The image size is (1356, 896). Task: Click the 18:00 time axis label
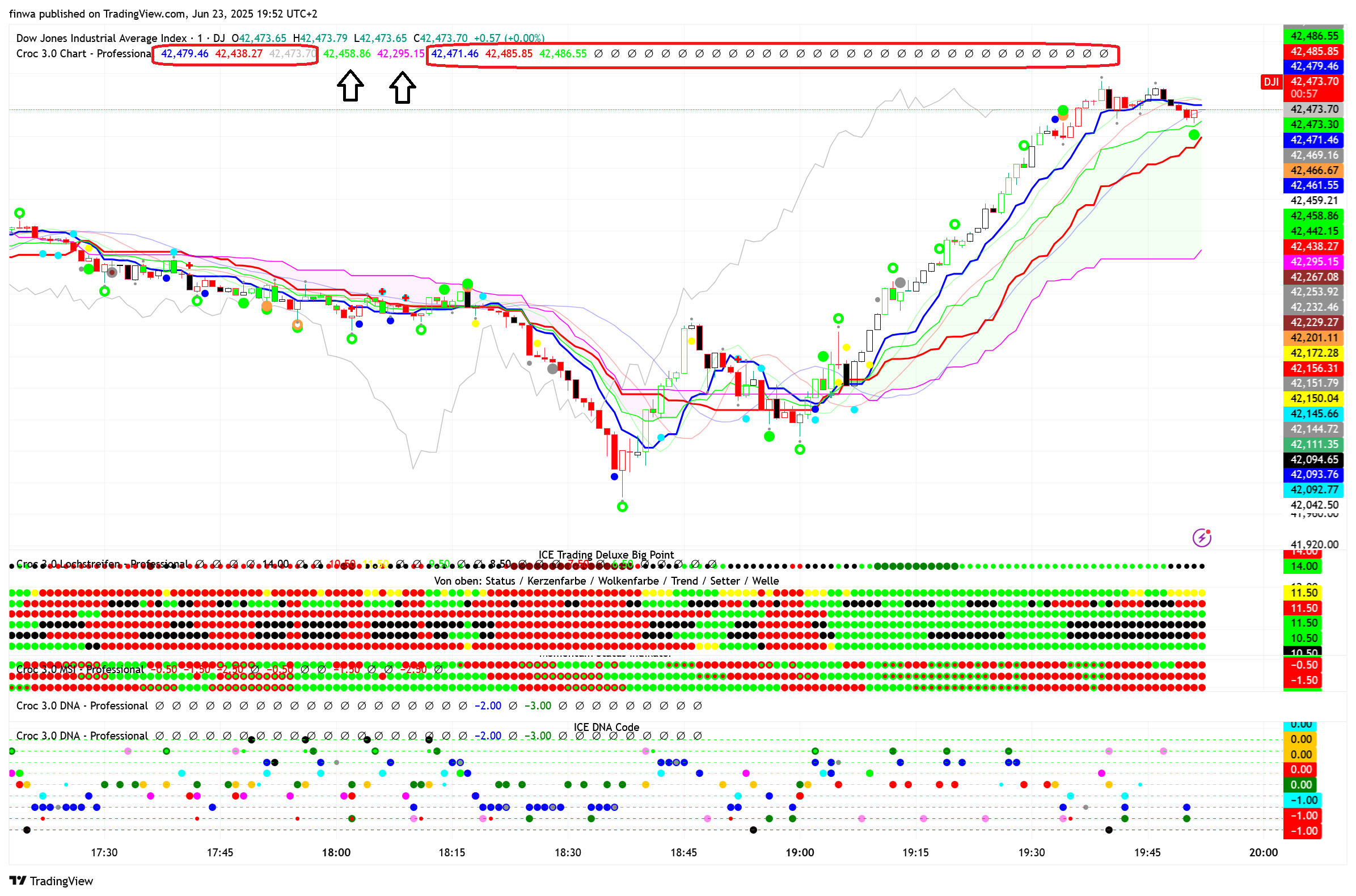point(335,852)
